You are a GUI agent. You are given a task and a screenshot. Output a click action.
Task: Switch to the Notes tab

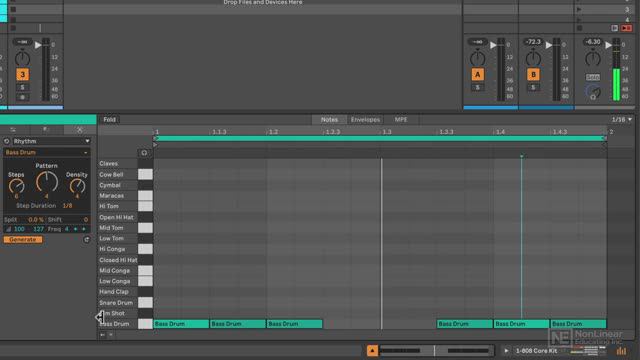click(329, 120)
